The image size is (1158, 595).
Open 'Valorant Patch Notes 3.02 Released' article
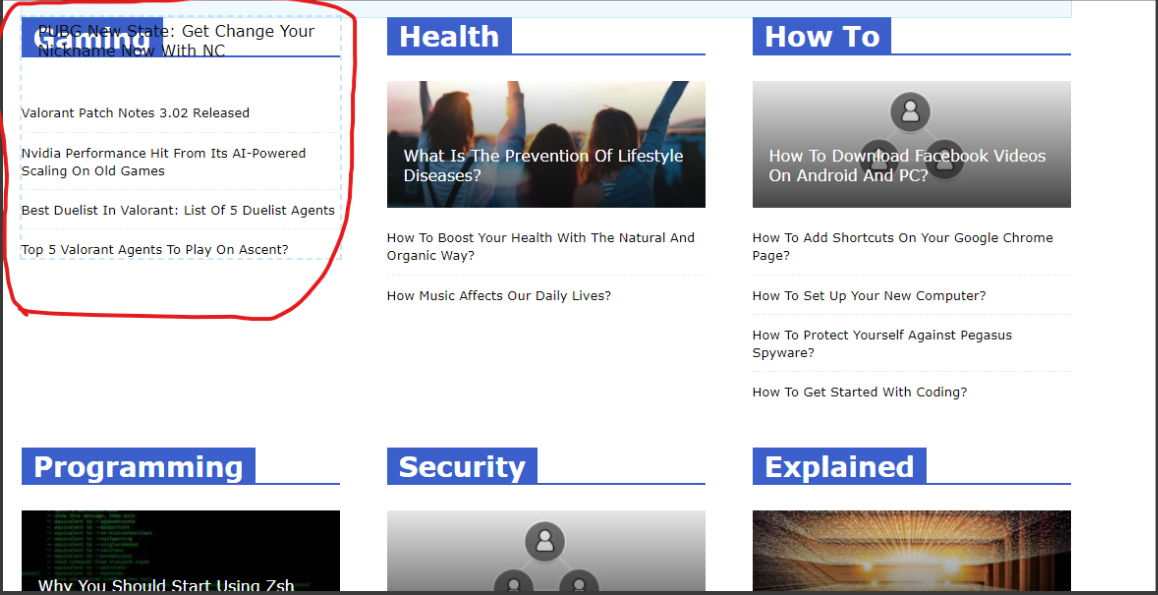coord(135,113)
